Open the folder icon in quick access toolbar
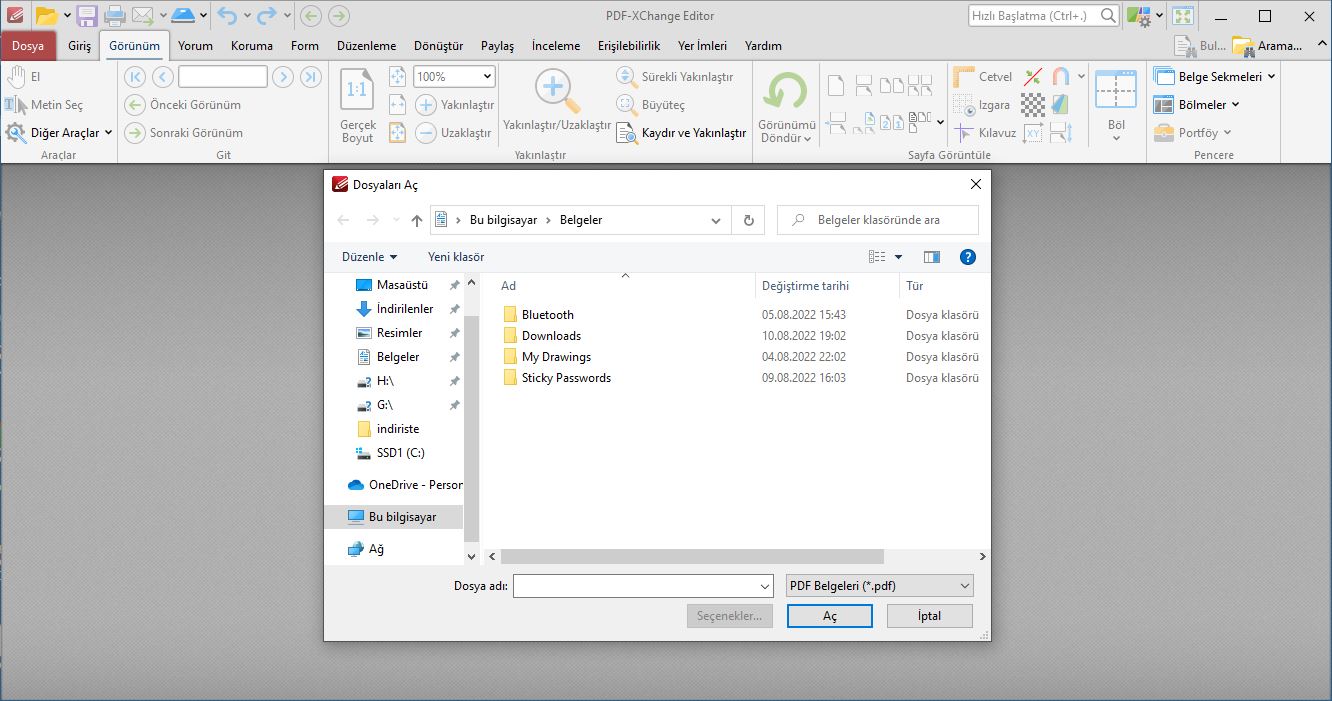This screenshot has height=701, width=1332. click(x=46, y=15)
